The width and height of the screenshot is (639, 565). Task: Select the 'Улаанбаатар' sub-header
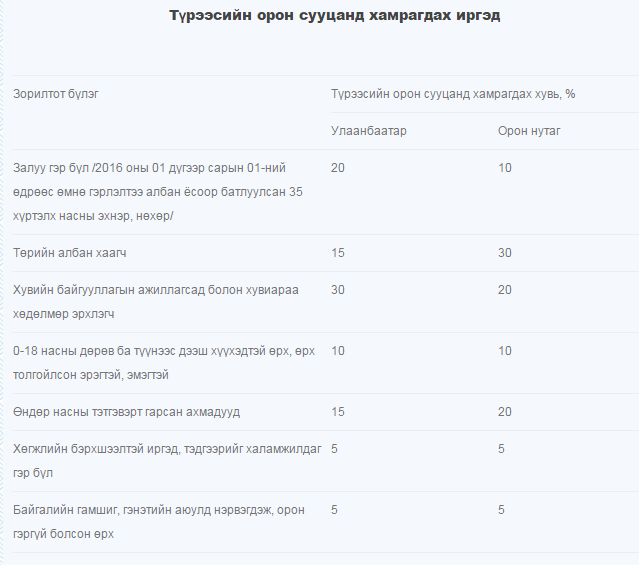(368, 131)
